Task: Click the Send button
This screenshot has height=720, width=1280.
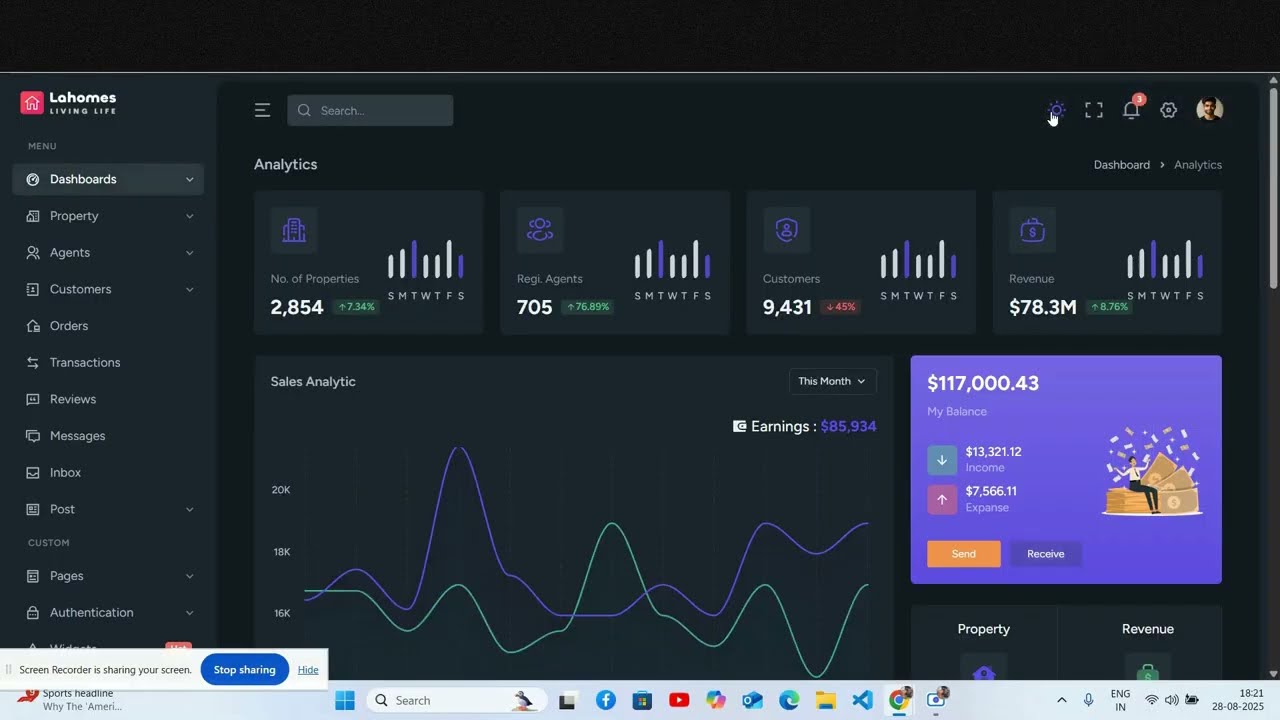Action: (963, 554)
